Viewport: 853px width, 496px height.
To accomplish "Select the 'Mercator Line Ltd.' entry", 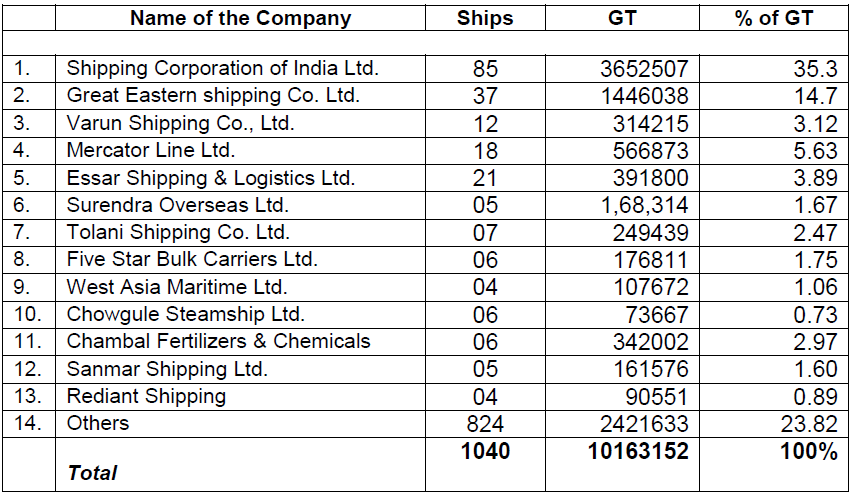I will (x=151, y=150).
